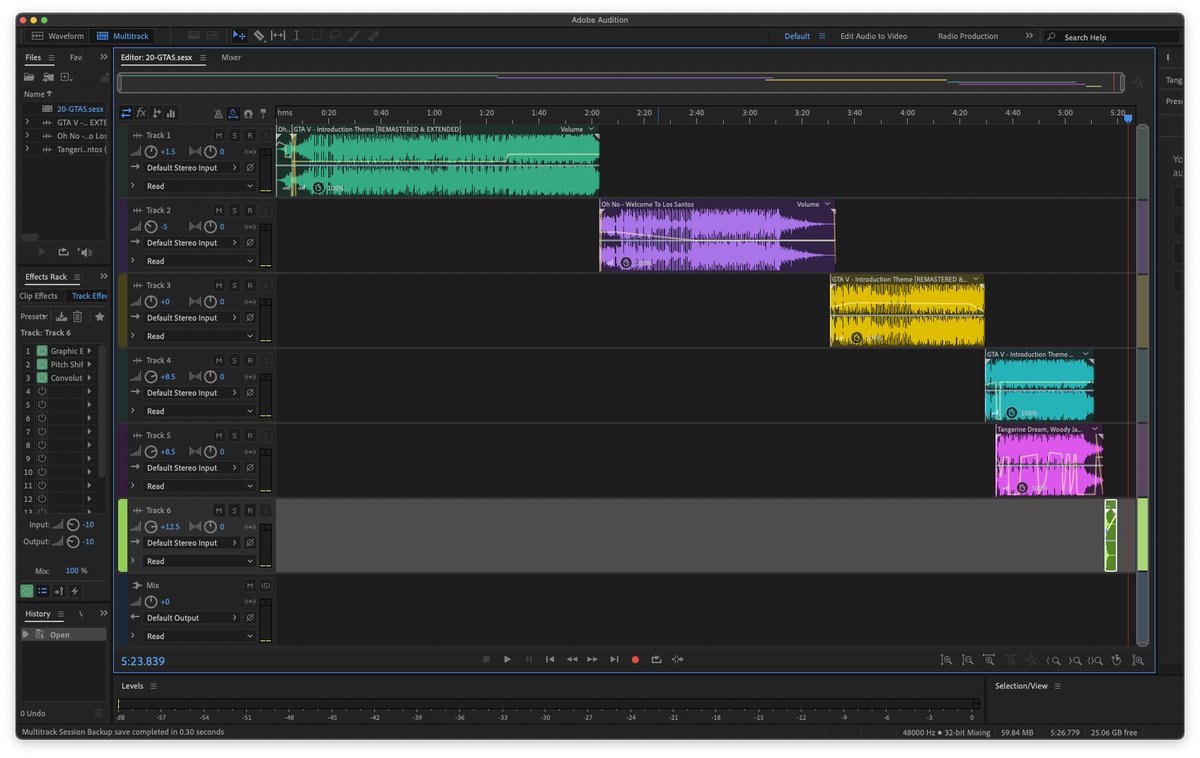This screenshot has height=758, width=1200.
Task: Click the Fast Forward button
Action: coord(593,659)
